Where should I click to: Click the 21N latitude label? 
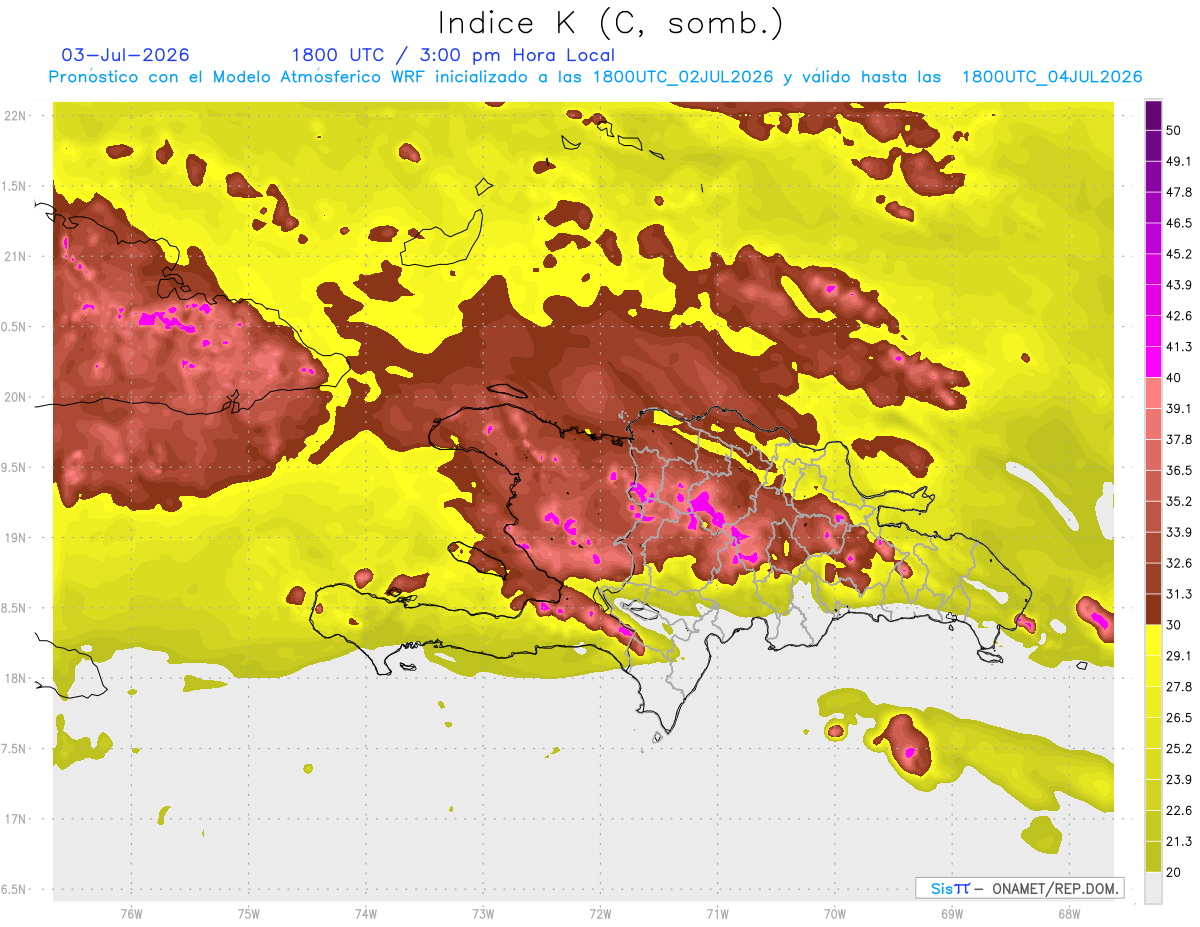[x=17, y=256]
